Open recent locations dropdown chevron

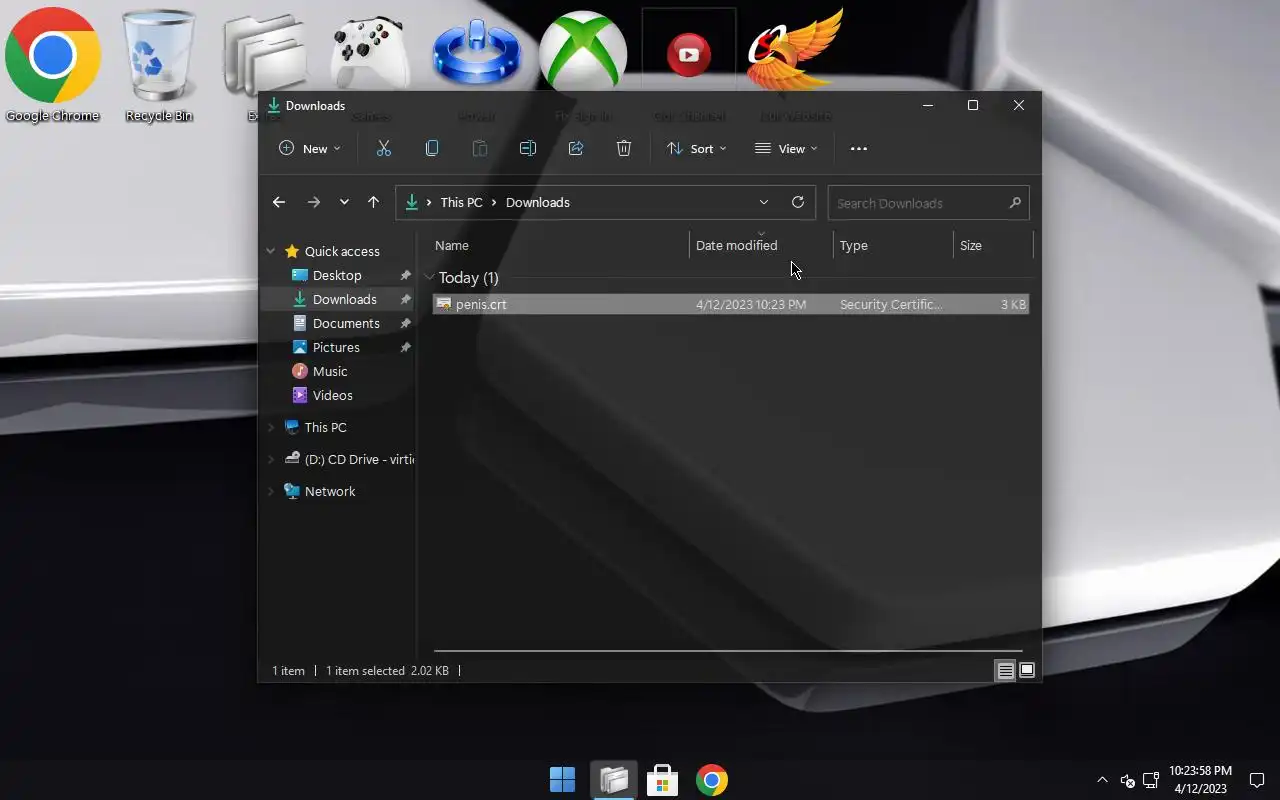(x=344, y=202)
